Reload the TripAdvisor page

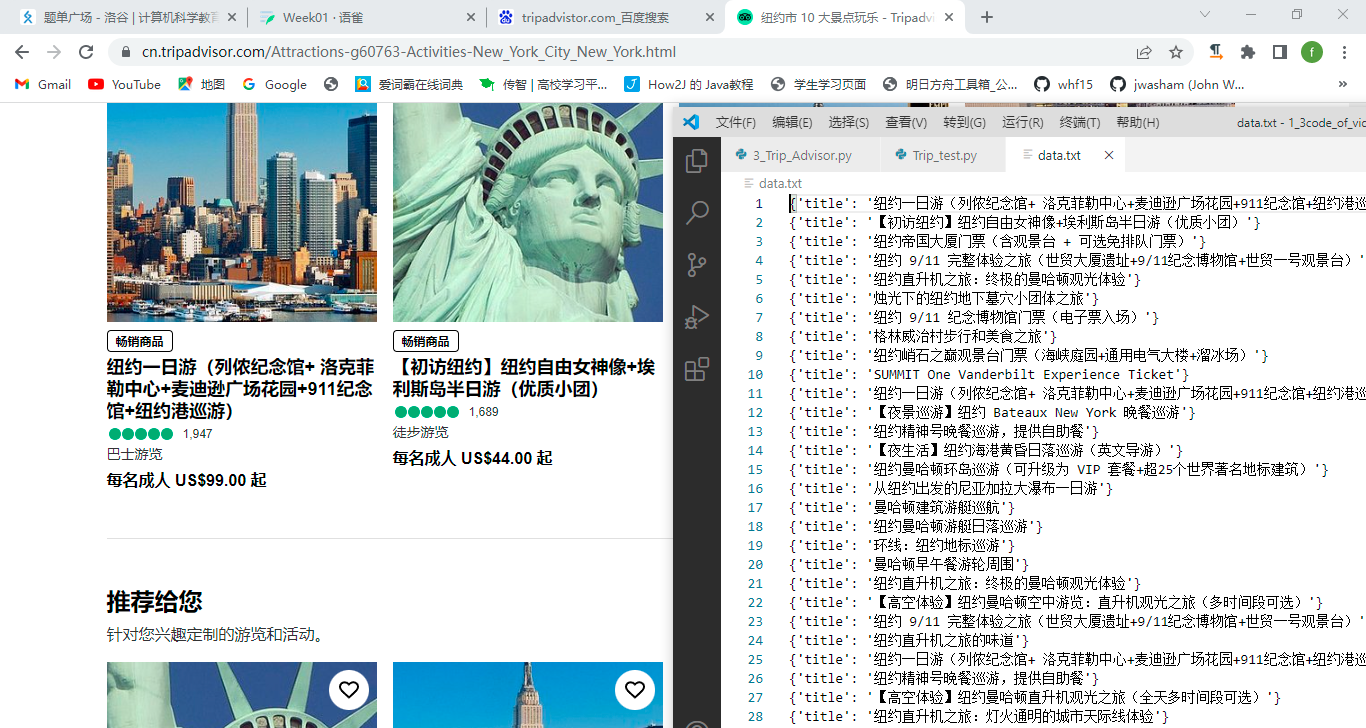pos(86,52)
